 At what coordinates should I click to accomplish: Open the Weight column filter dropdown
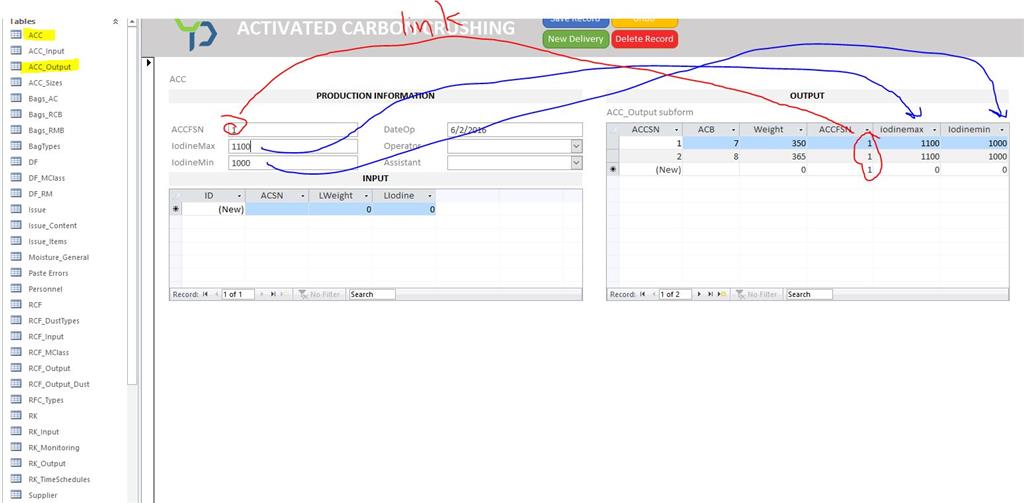(801, 129)
